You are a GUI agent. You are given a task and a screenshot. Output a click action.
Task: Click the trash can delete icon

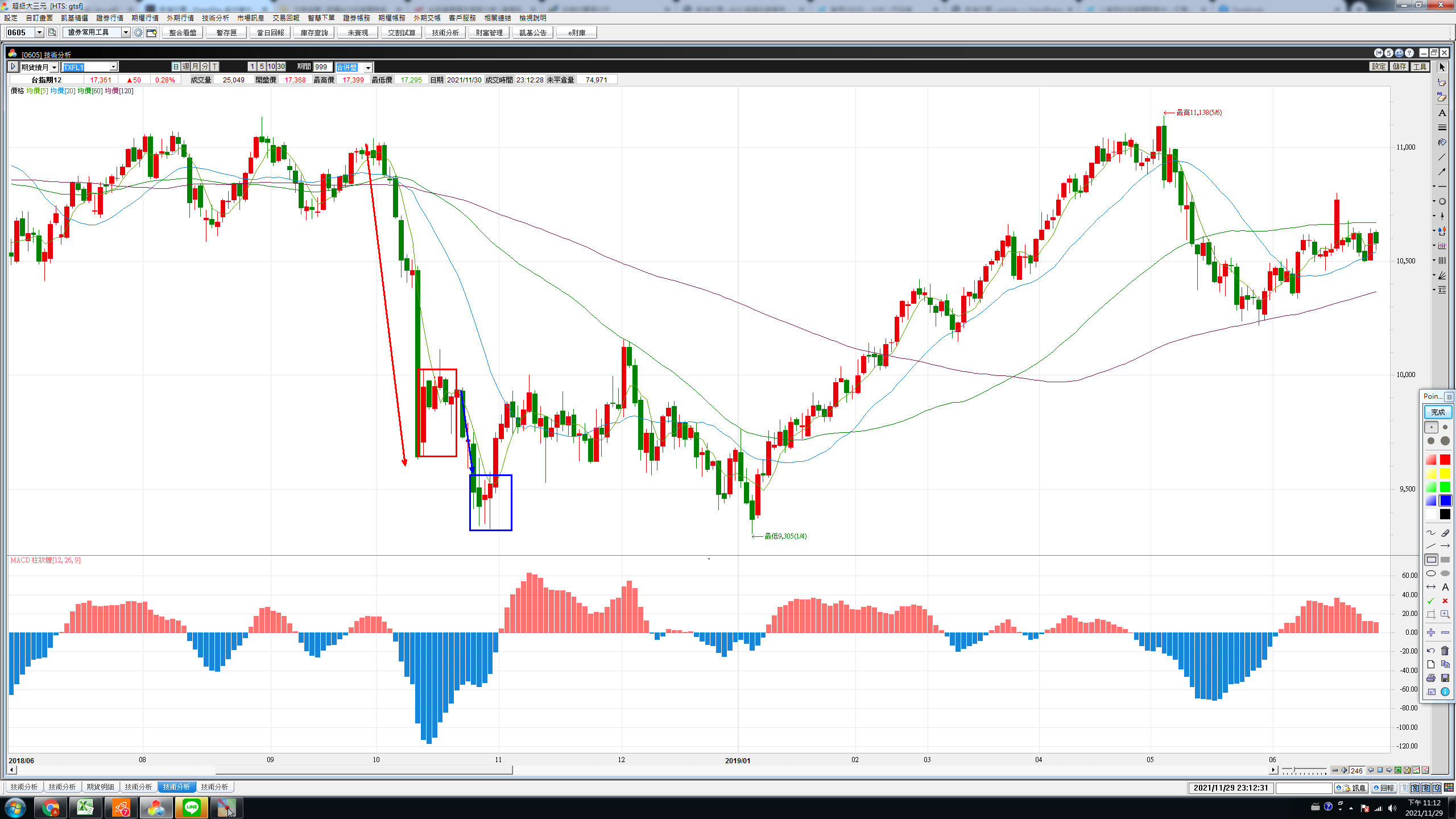tap(1445, 651)
